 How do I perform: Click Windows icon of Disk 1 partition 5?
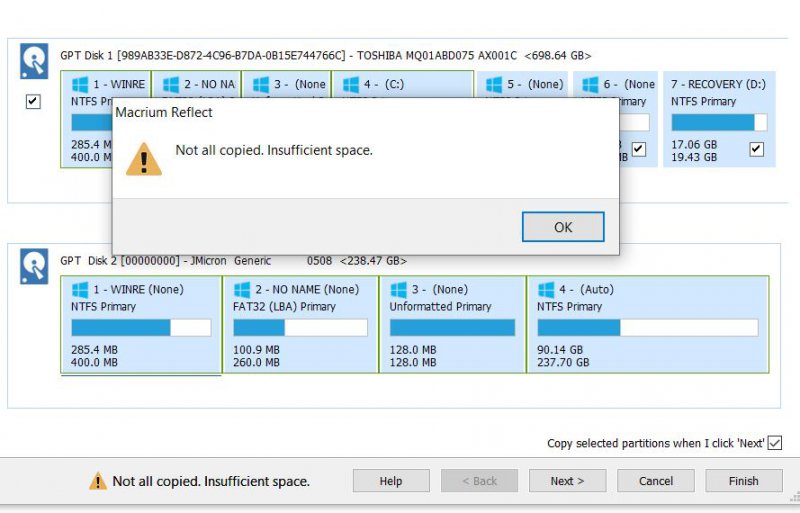click(x=493, y=85)
